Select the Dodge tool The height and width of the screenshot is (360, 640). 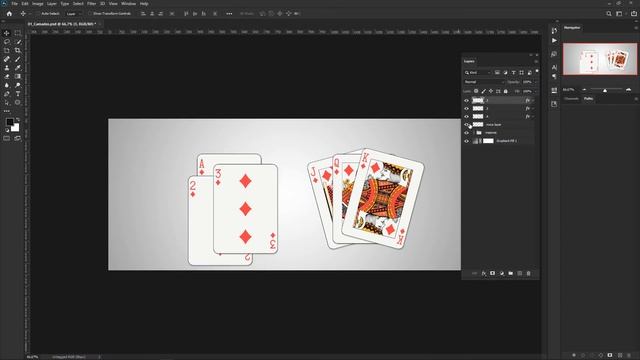(x=18, y=85)
